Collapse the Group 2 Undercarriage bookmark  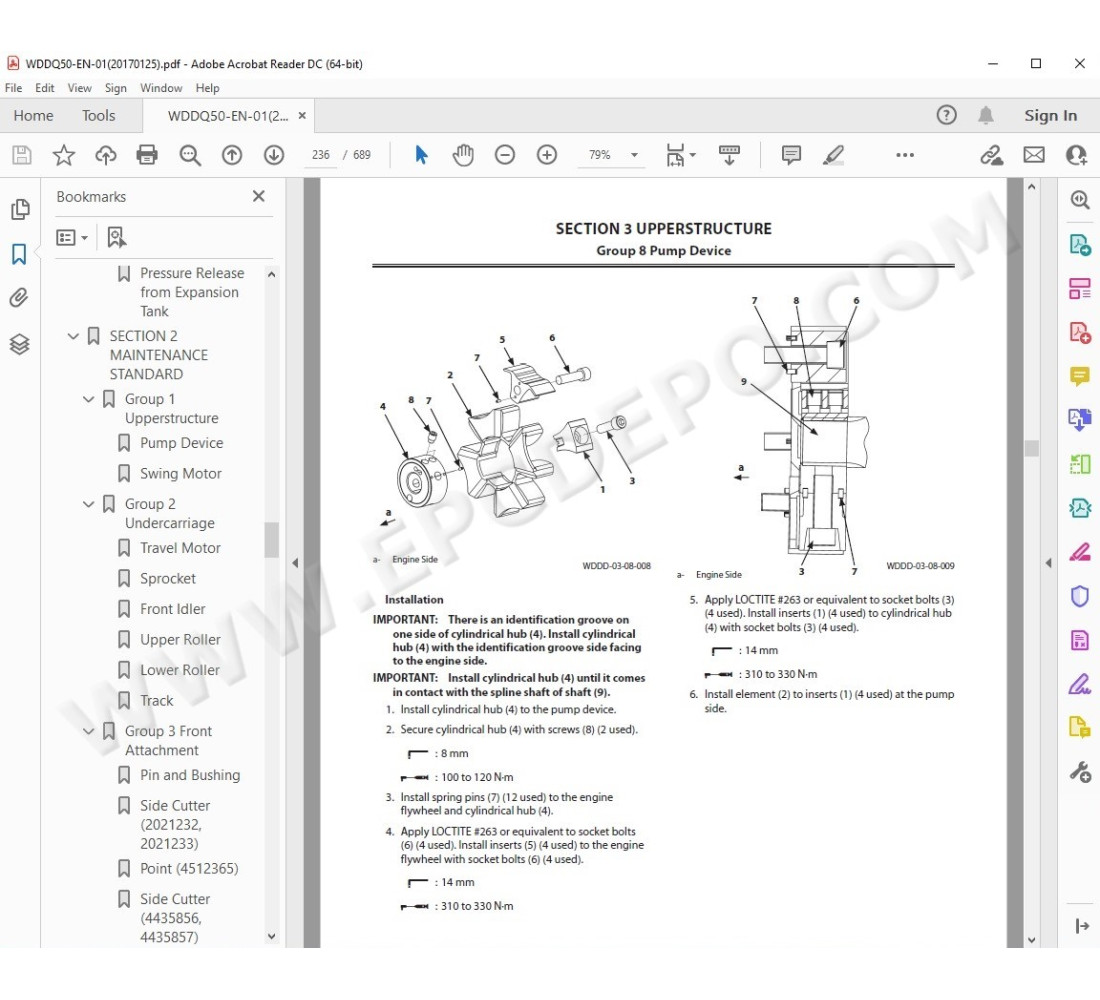point(88,504)
